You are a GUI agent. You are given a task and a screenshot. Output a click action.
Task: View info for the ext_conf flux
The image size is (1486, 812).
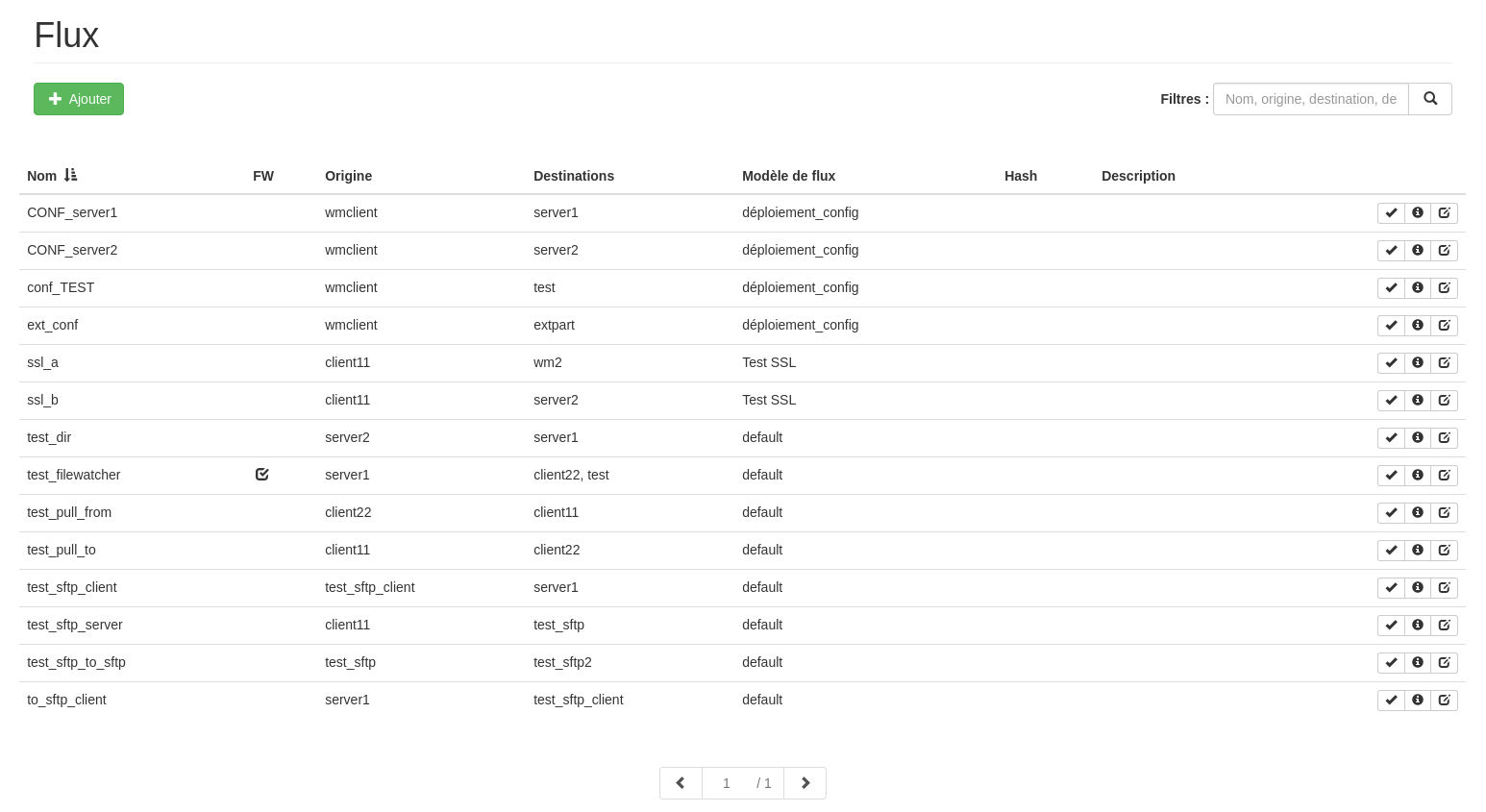(x=1418, y=326)
